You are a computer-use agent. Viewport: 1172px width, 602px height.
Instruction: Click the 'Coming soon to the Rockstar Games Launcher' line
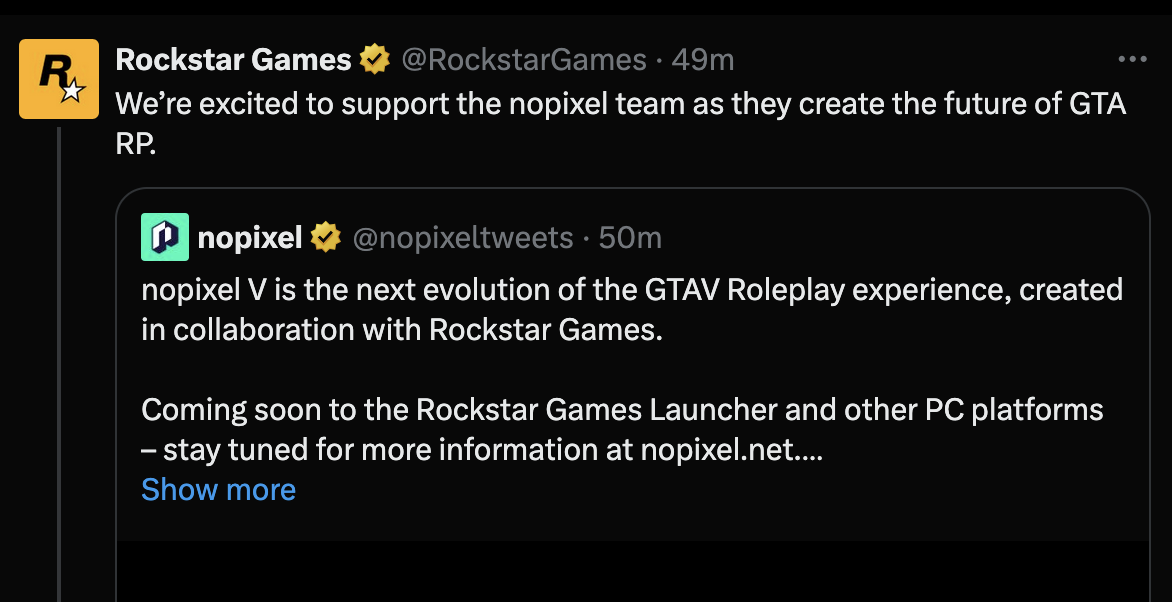(621, 410)
